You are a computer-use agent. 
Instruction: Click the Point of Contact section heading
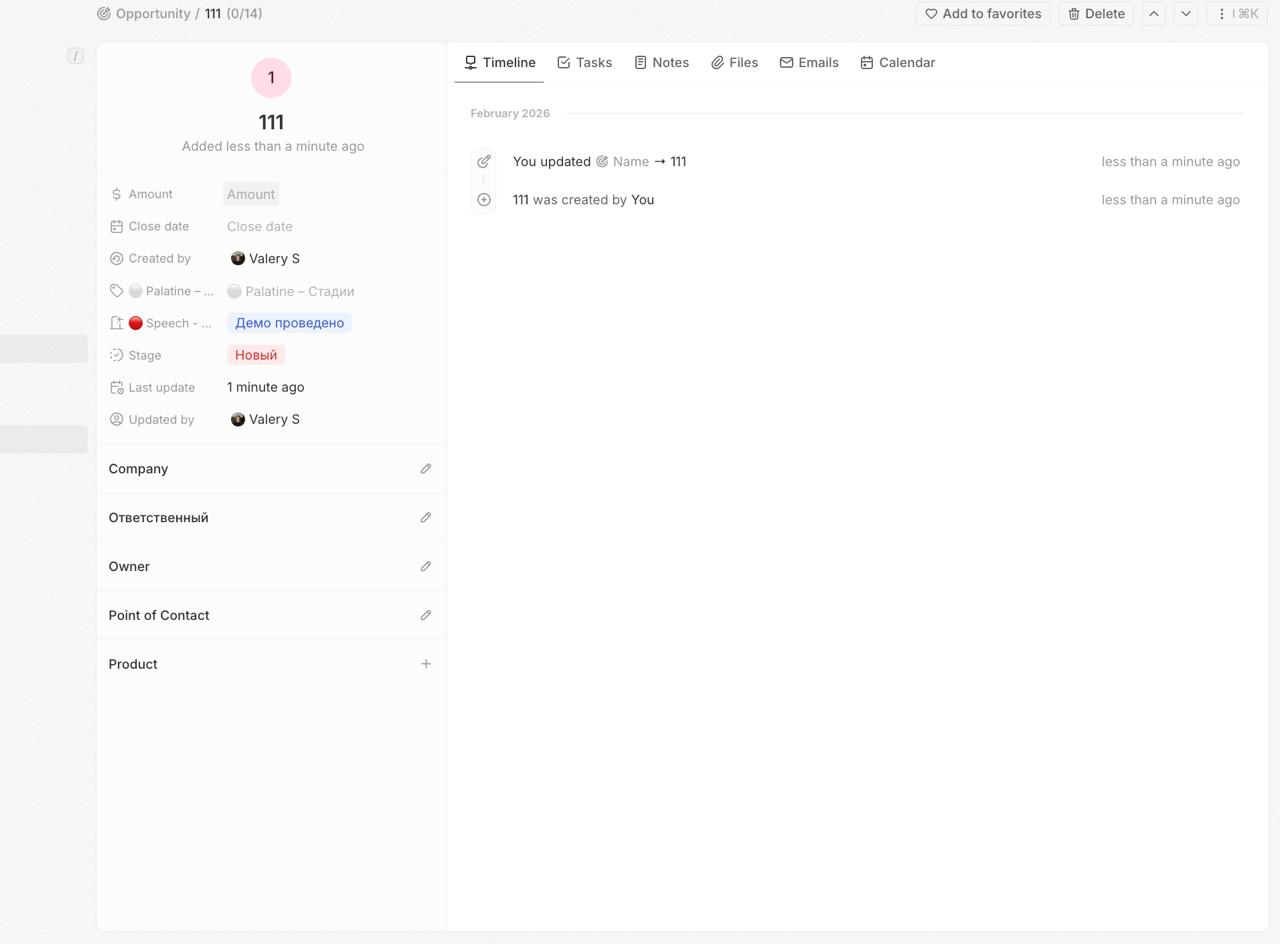(x=159, y=615)
